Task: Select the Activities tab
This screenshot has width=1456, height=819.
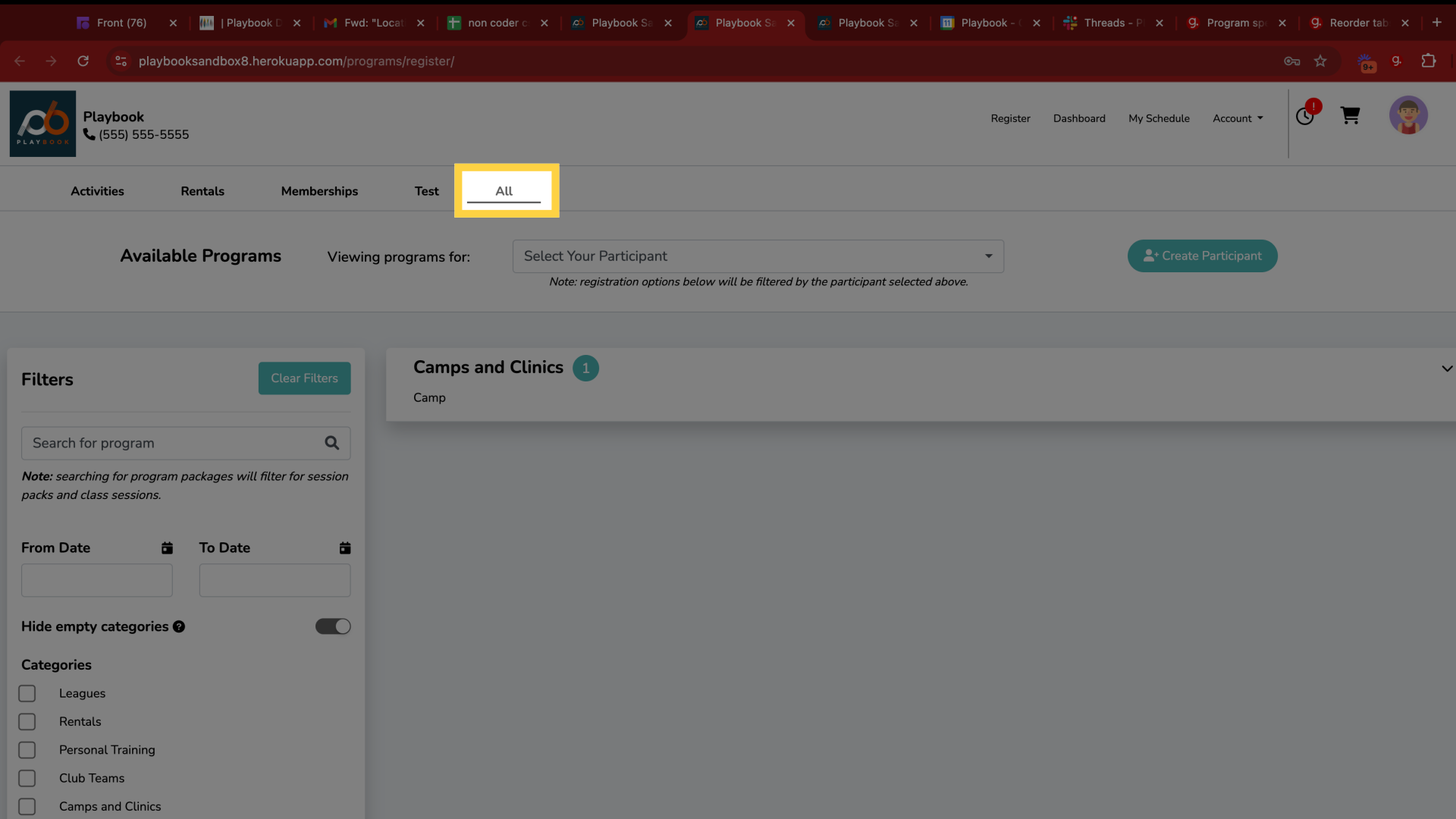Action: click(97, 190)
